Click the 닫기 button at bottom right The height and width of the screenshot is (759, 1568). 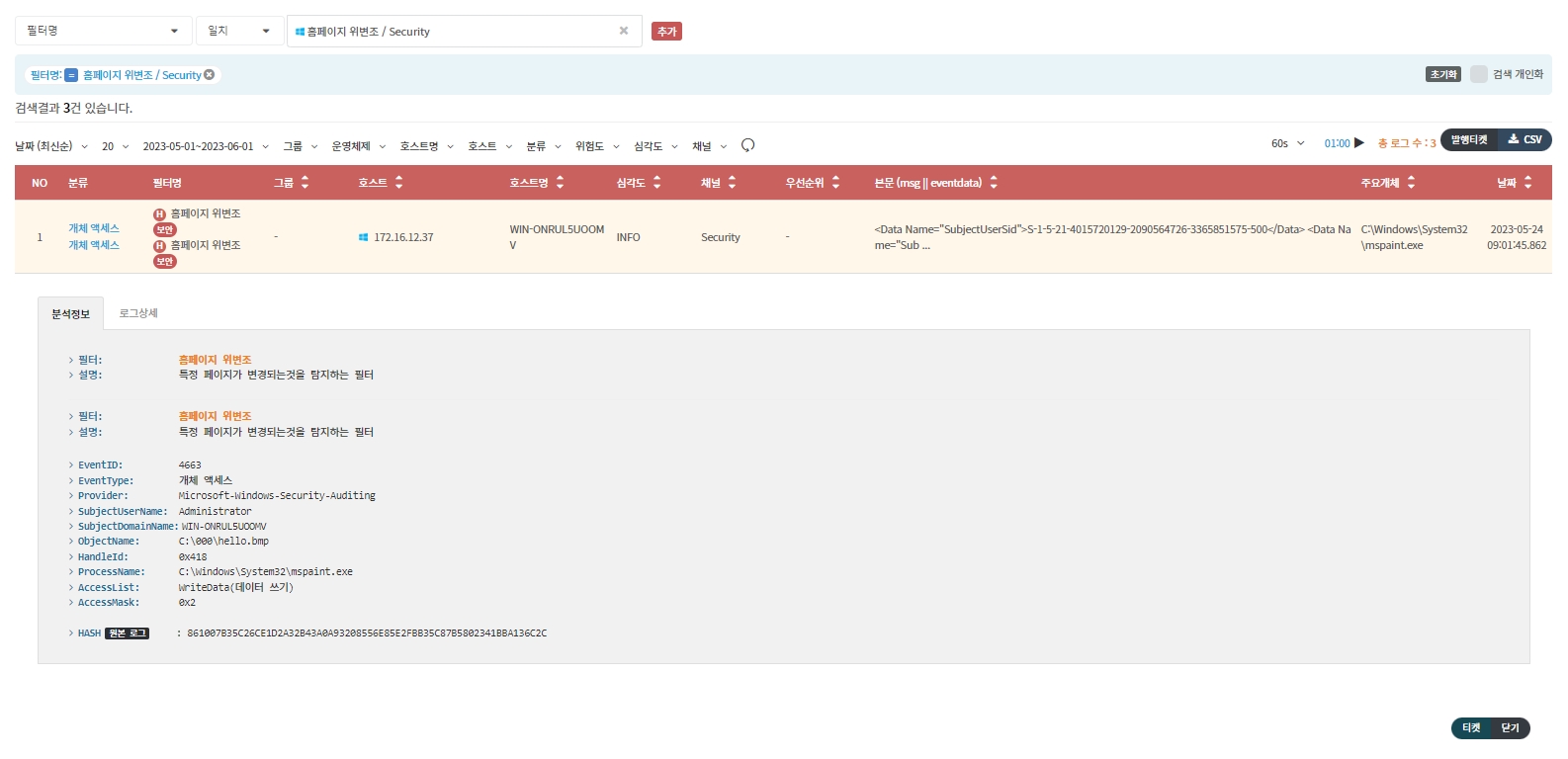pyautogui.click(x=1510, y=728)
